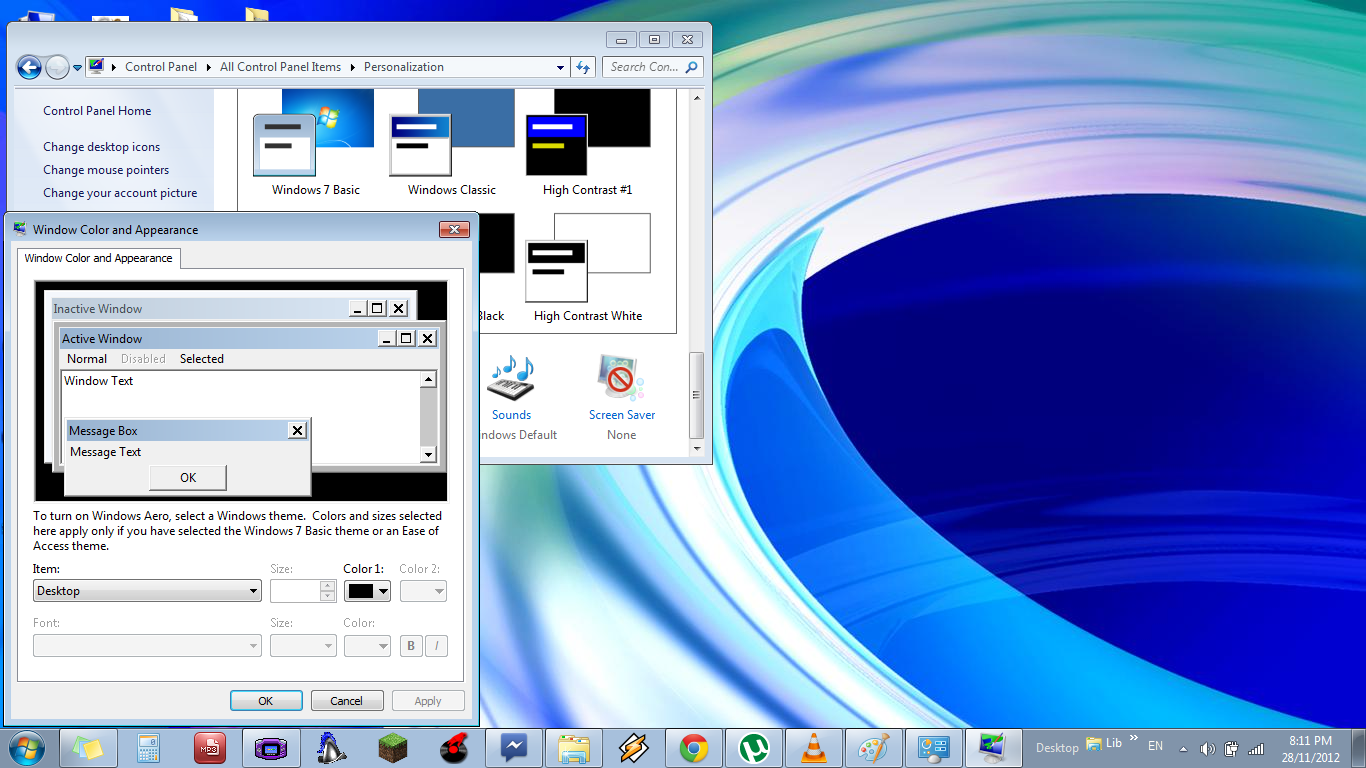The height and width of the screenshot is (768, 1366).
Task: Open recent pages dropdown beside Forward
Action: (77, 68)
